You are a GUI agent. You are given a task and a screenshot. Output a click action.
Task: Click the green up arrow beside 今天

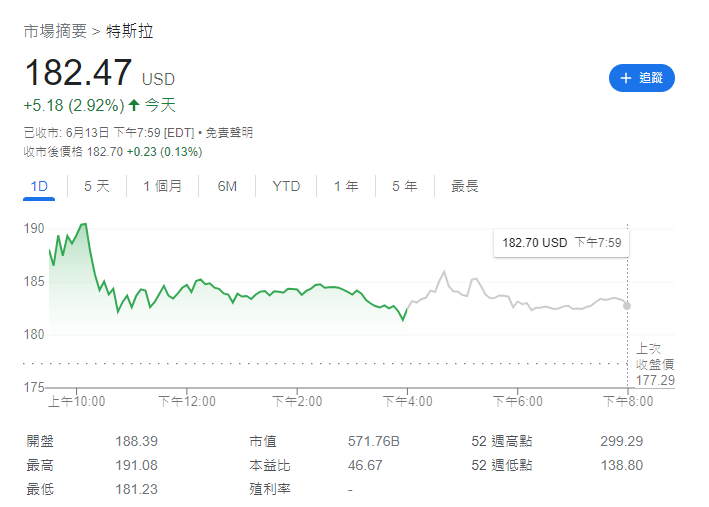click(x=135, y=105)
